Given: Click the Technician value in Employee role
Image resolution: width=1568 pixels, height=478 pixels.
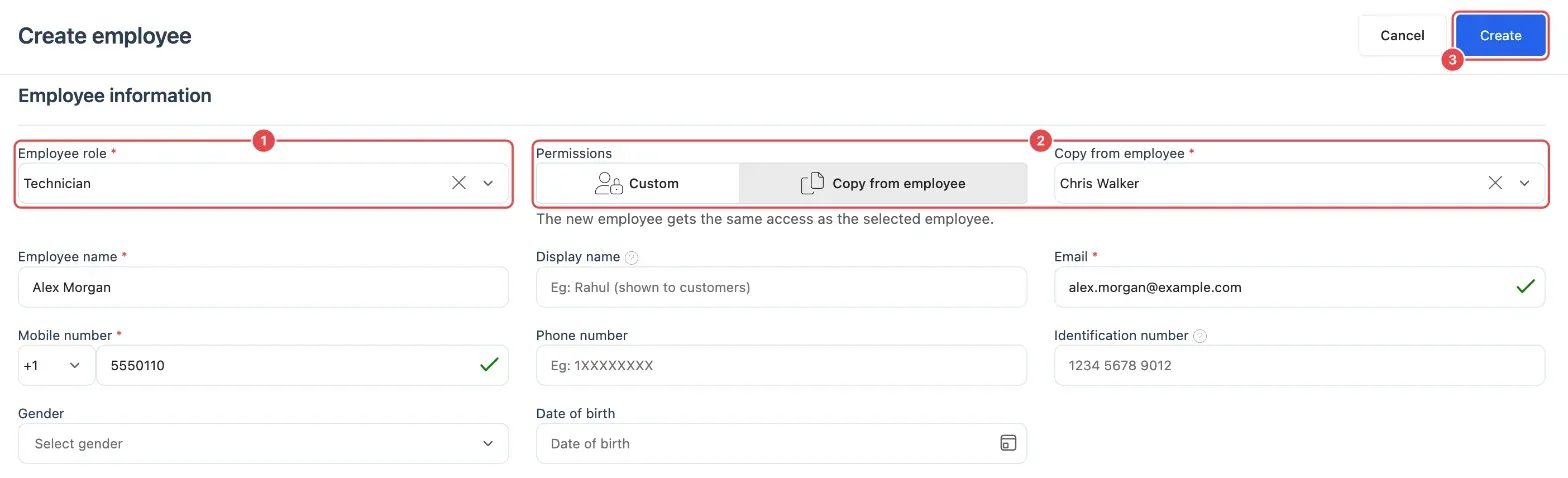Looking at the screenshot, I should 57,183.
